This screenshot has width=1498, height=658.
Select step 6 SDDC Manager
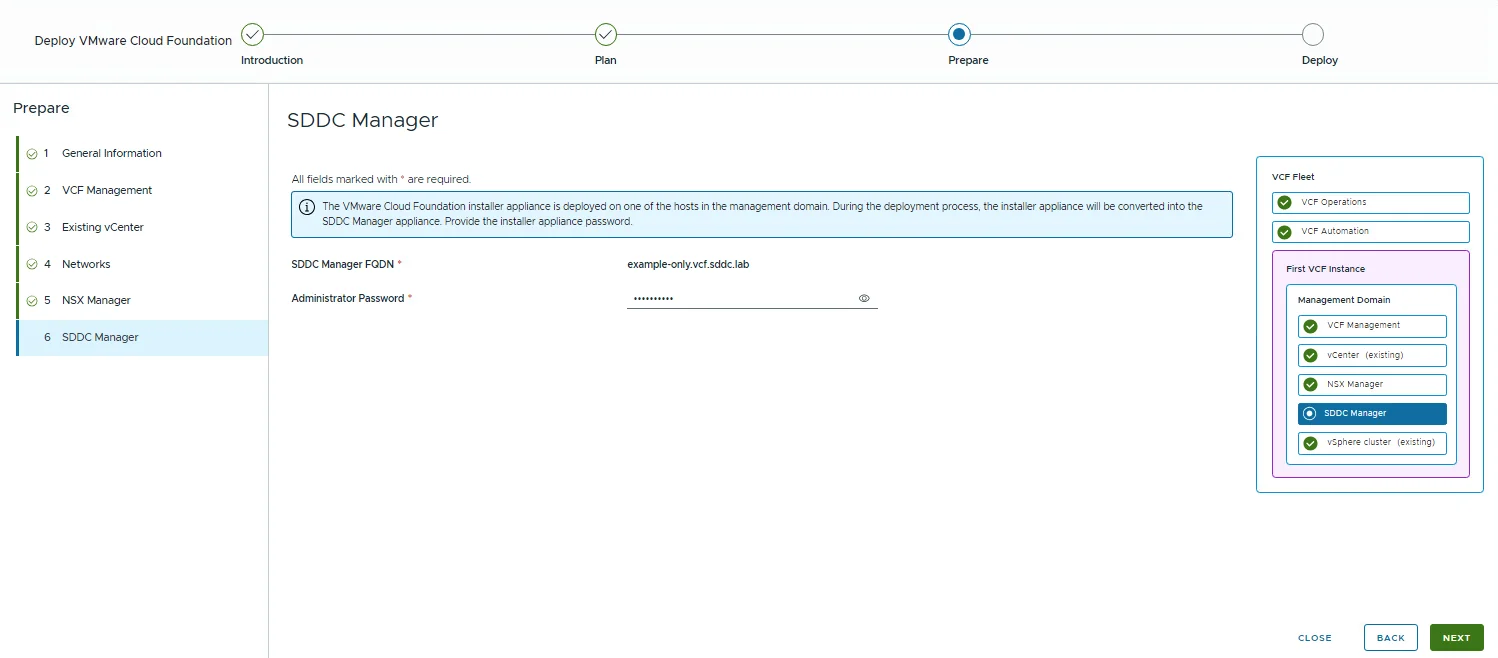point(142,338)
